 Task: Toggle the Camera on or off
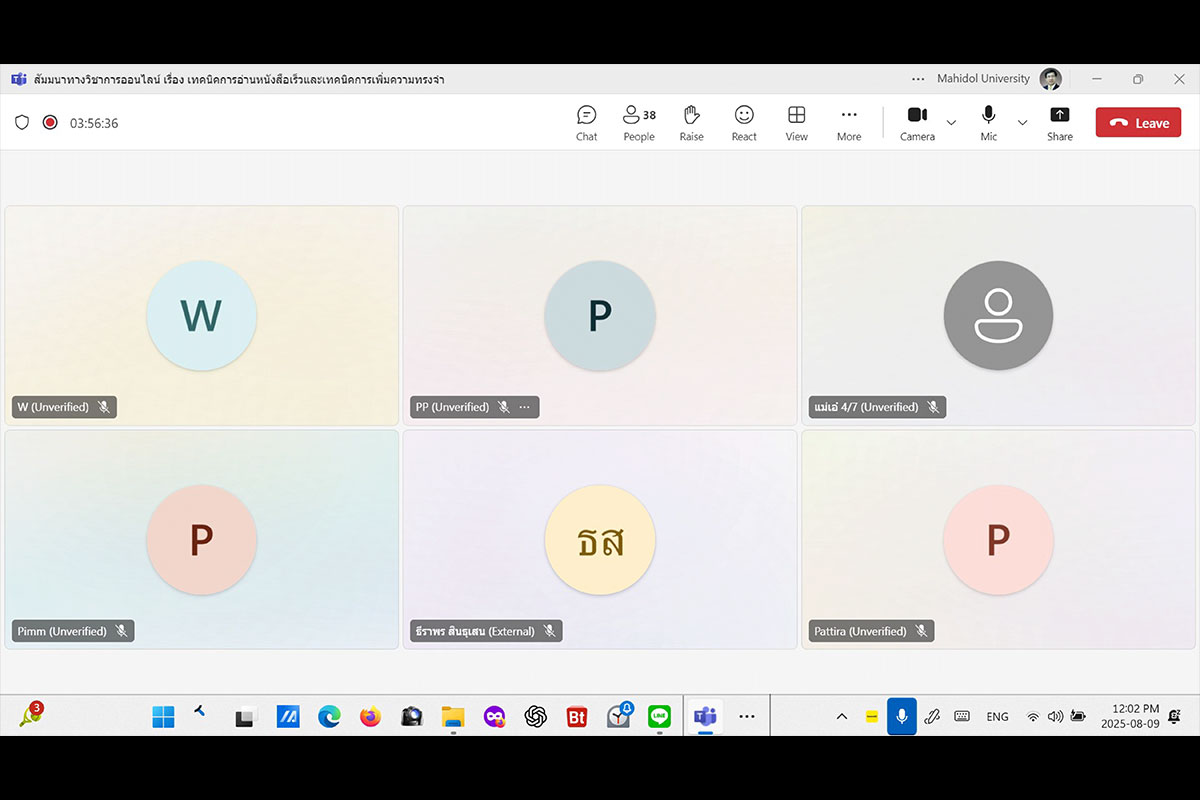click(917, 122)
